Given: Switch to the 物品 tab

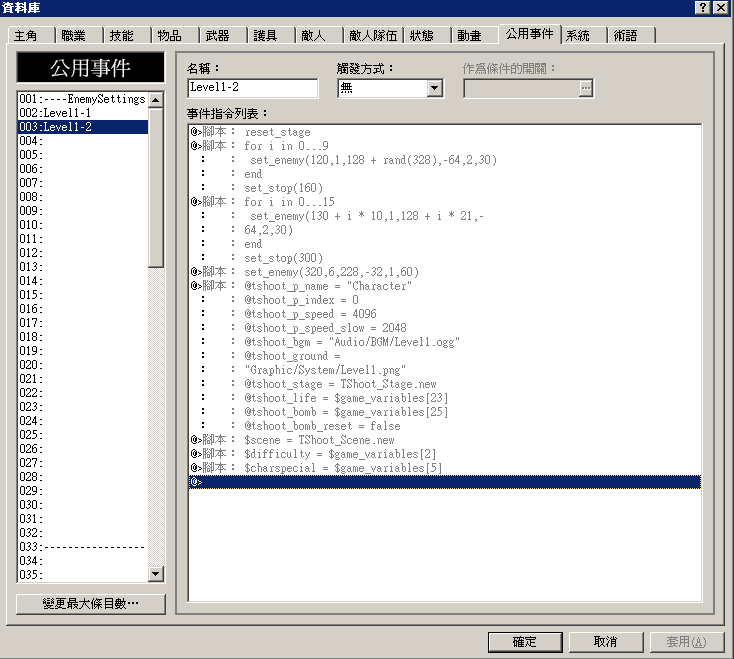Looking at the screenshot, I should point(175,36).
